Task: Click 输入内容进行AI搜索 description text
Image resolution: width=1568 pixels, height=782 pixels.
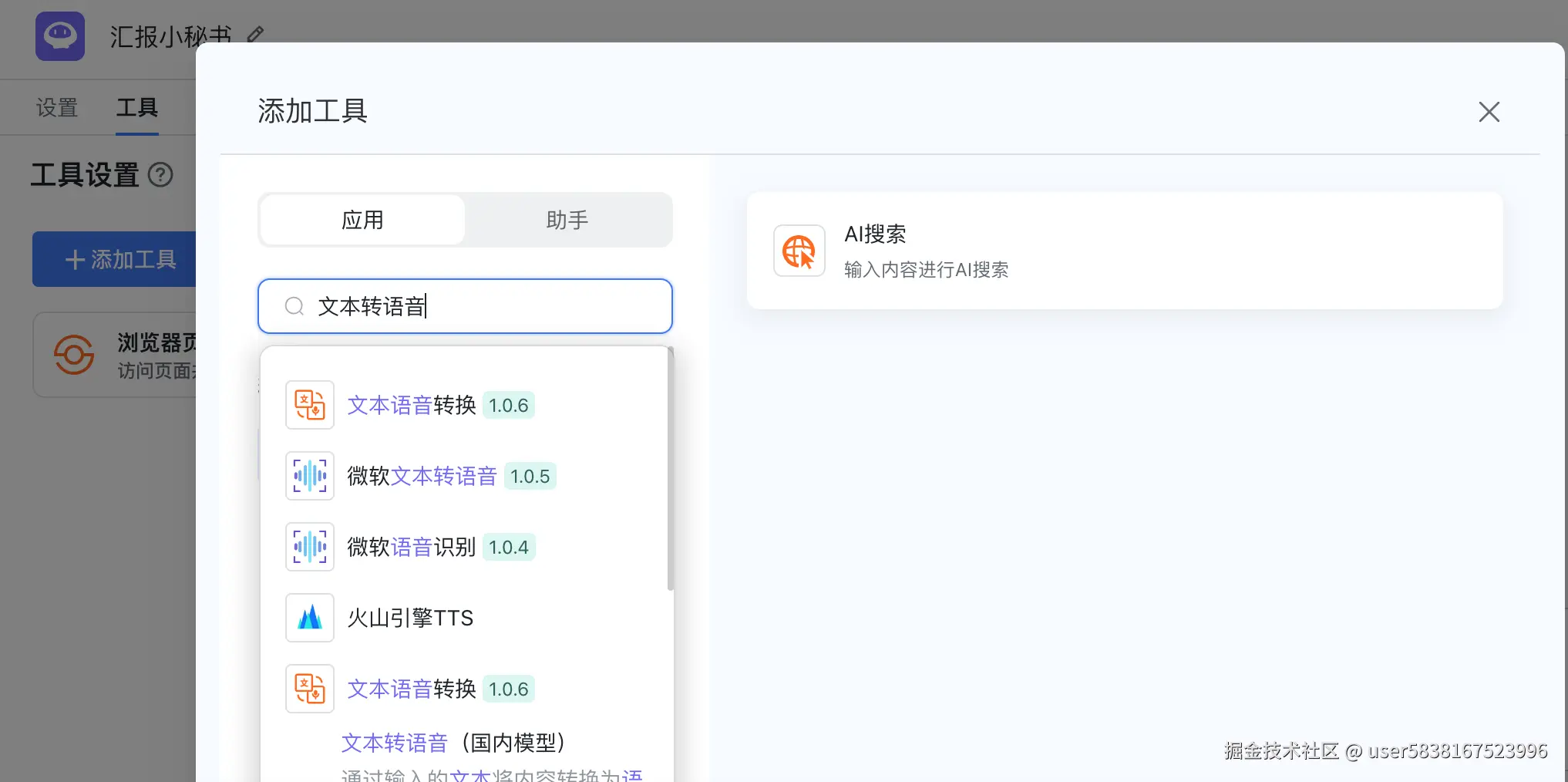Action: (x=926, y=270)
